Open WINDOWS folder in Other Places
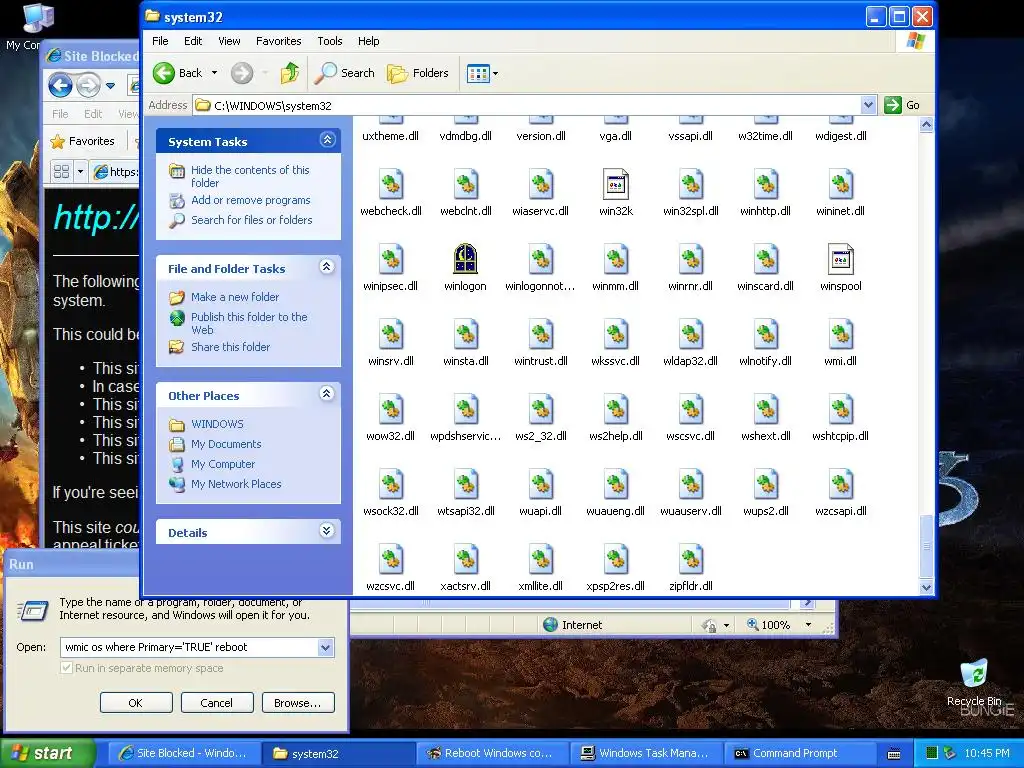The height and width of the screenshot is (768, 1024). tap(217, 424)
